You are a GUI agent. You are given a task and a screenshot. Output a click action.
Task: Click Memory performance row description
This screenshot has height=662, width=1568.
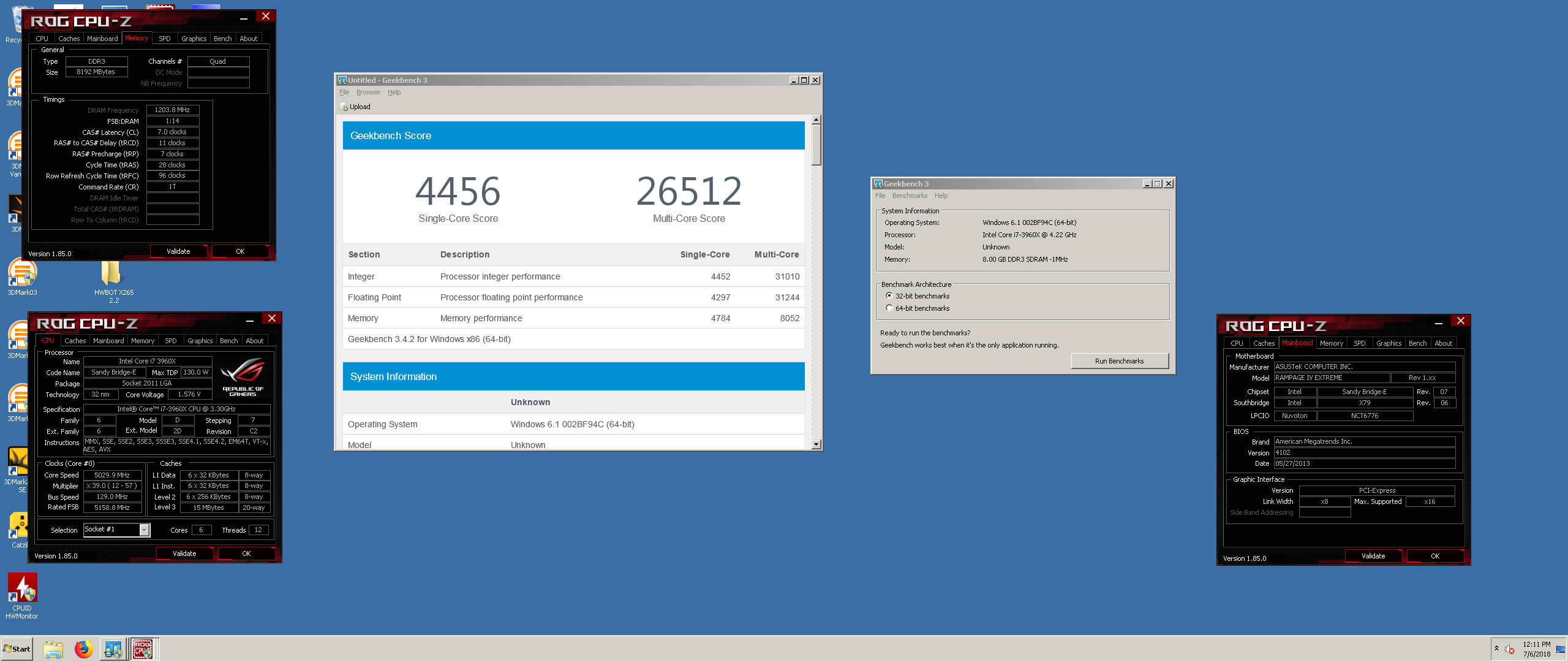tap(481, 318)
